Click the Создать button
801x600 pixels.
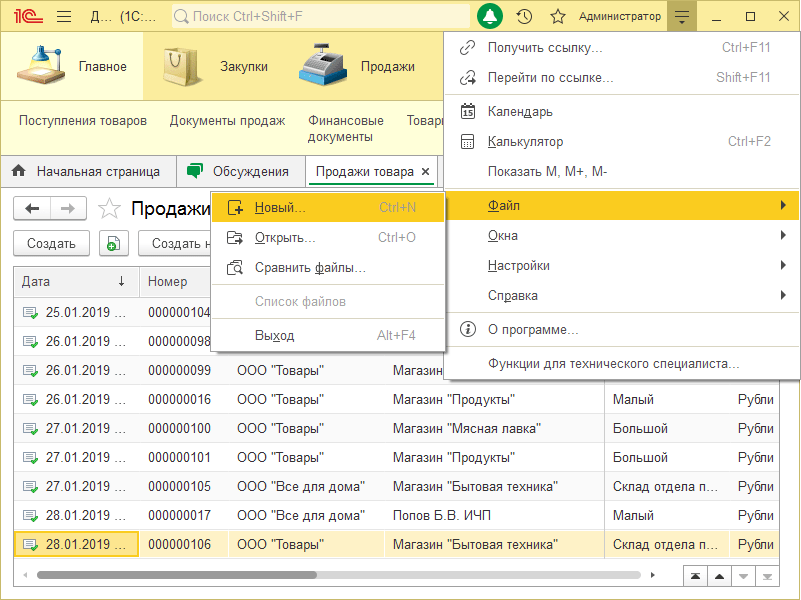51,244
